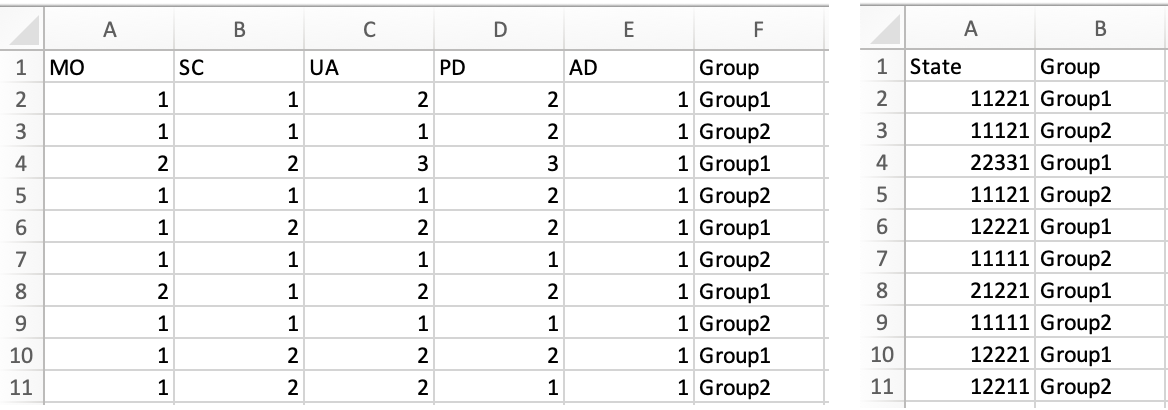
Task: Select column A header above State
Action: click(x=969, y=31)
